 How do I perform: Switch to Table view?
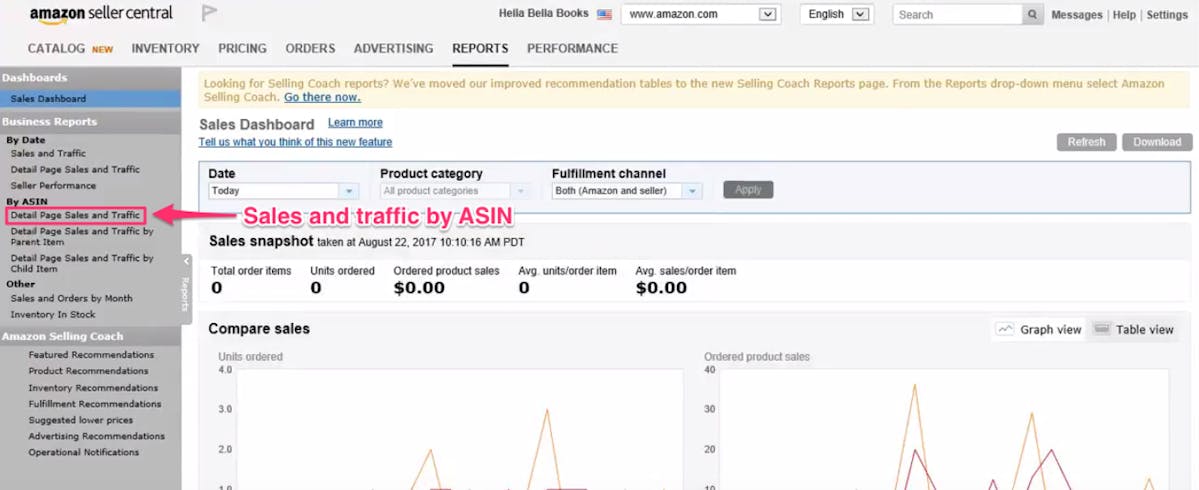pyautogui.click(x=1134, y=329)
